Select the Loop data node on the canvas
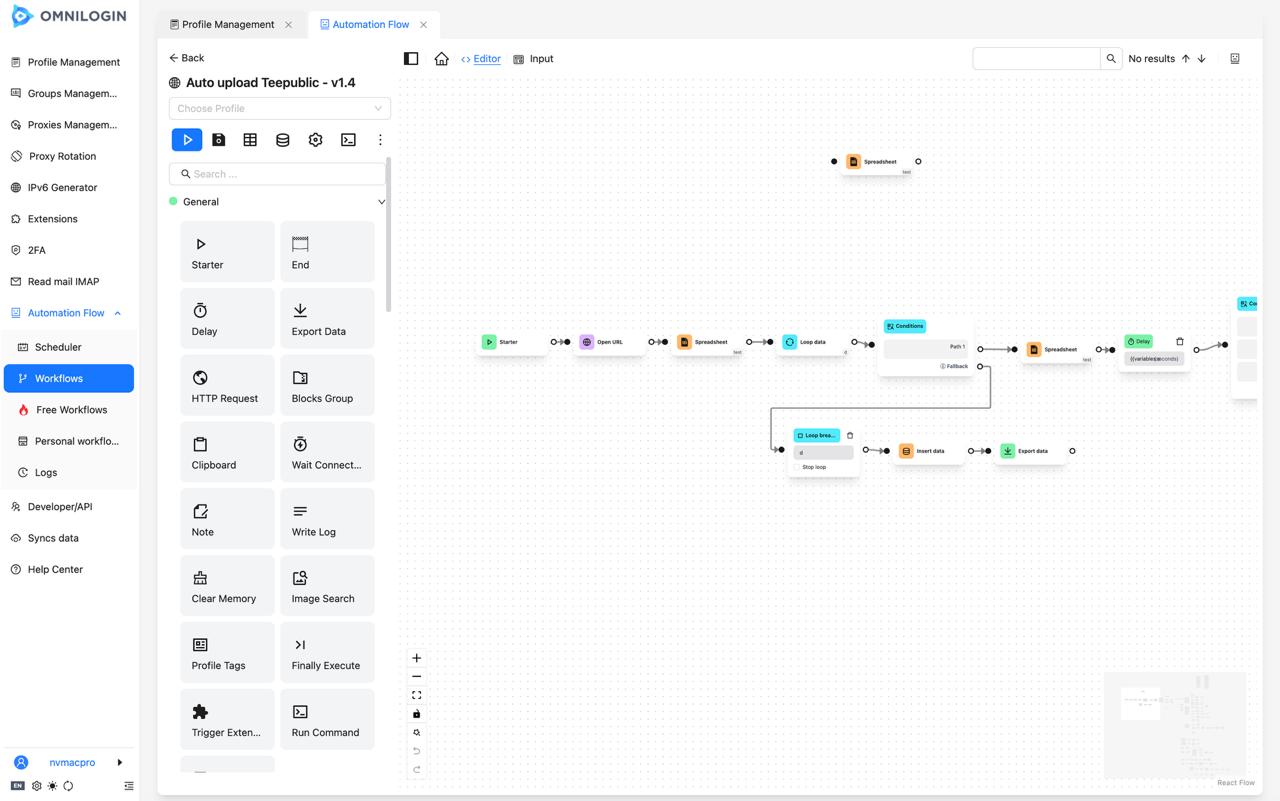 coord(812,342)
